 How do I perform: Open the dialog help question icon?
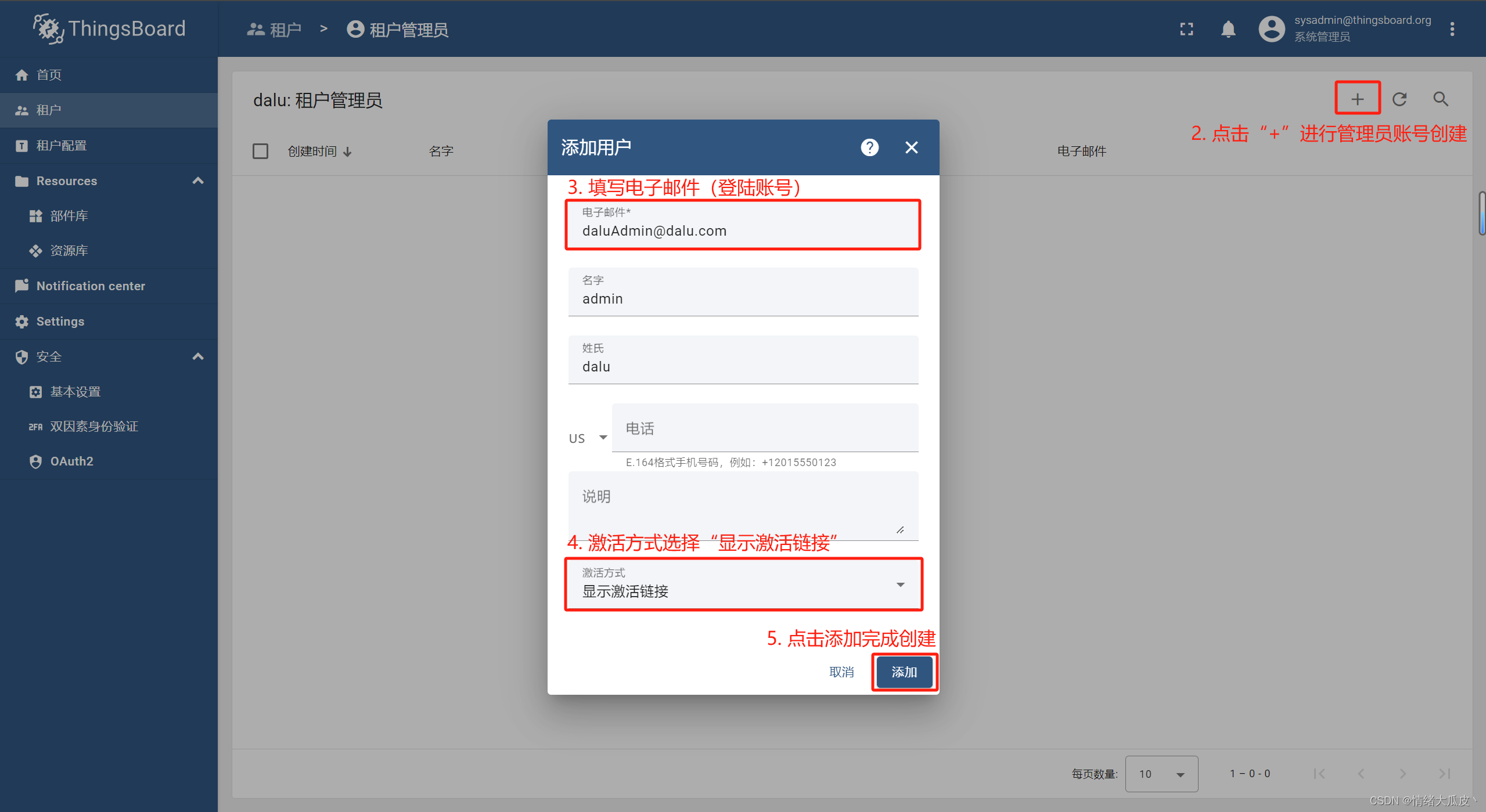[869, 147]
